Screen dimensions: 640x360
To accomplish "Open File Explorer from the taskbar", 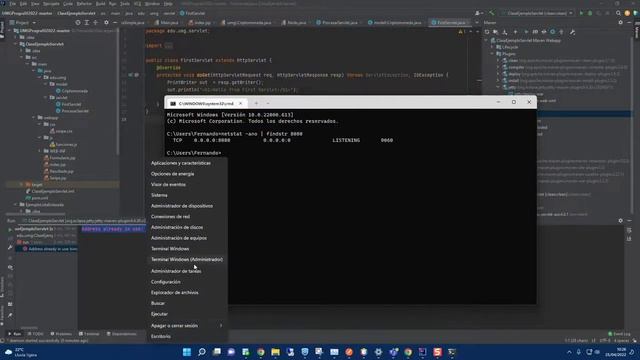I will tap(276, 352).
